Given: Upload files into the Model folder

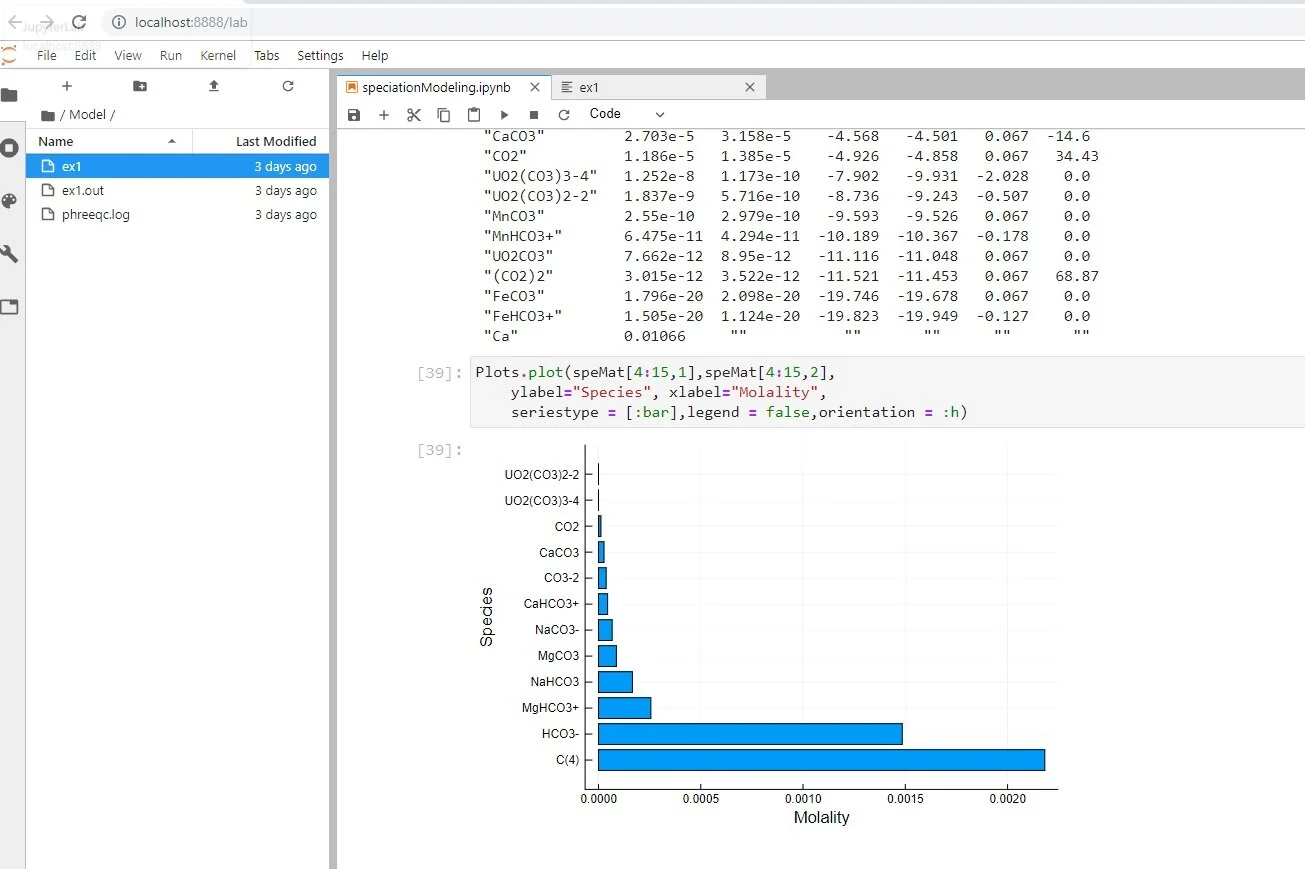Looking at the screenshot, I should click(213, 87).
